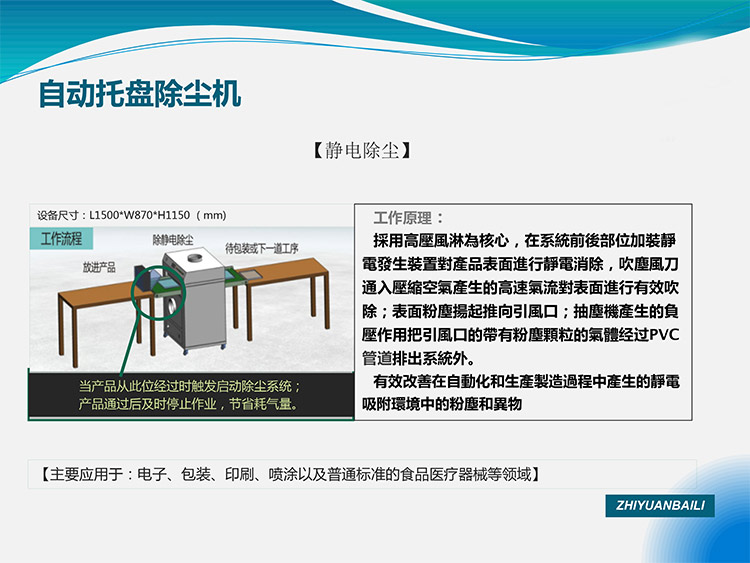Click the 工作流程 label badge

coord(61,239)
